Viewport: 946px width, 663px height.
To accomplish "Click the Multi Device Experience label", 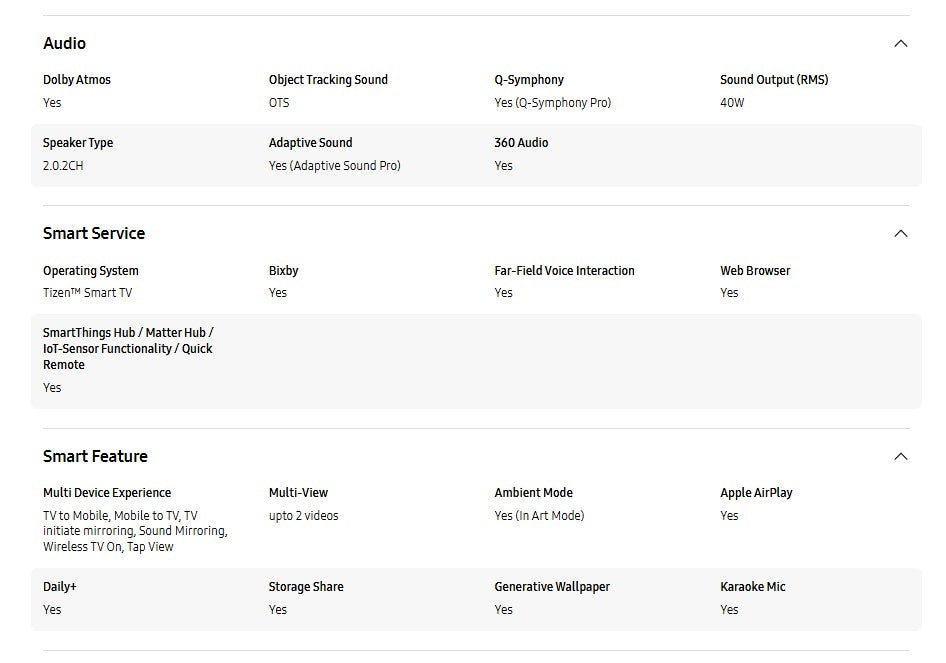I will (x=107, y=493).
